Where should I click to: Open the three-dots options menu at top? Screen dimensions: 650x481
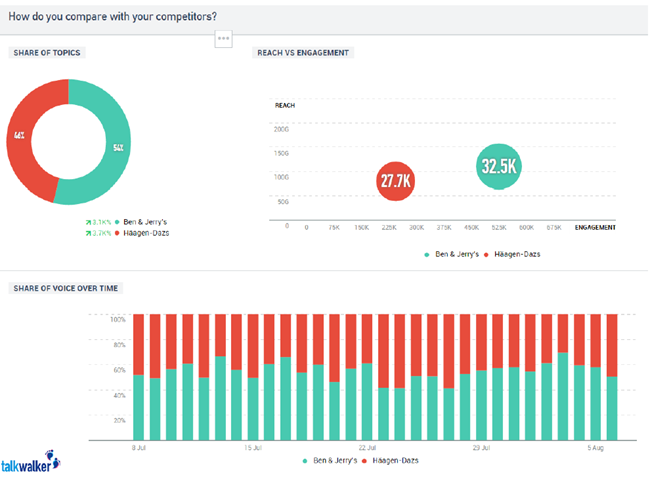click(224, 38)
